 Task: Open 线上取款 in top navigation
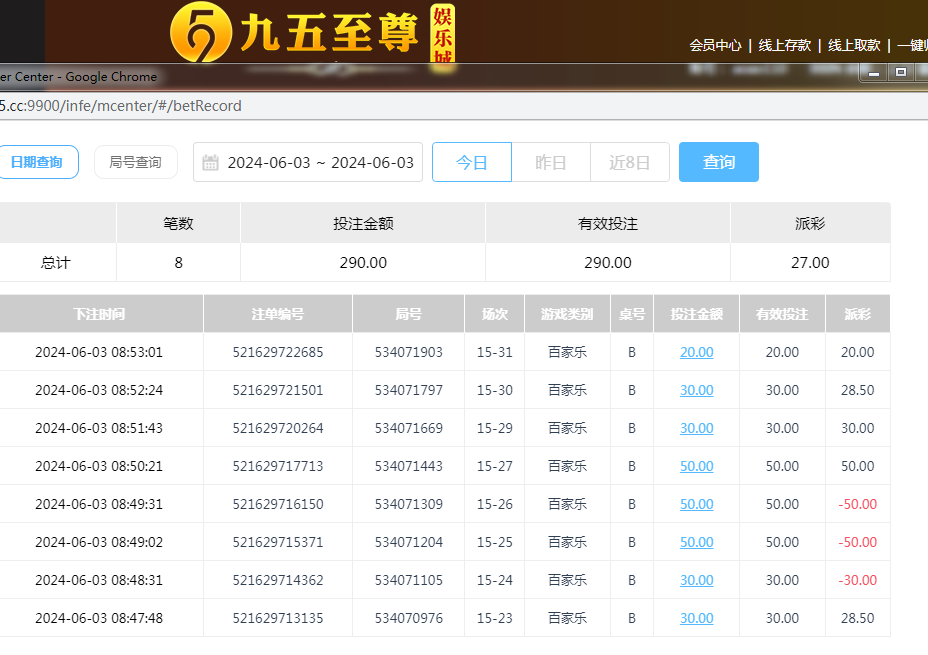(x=854, y=45)
